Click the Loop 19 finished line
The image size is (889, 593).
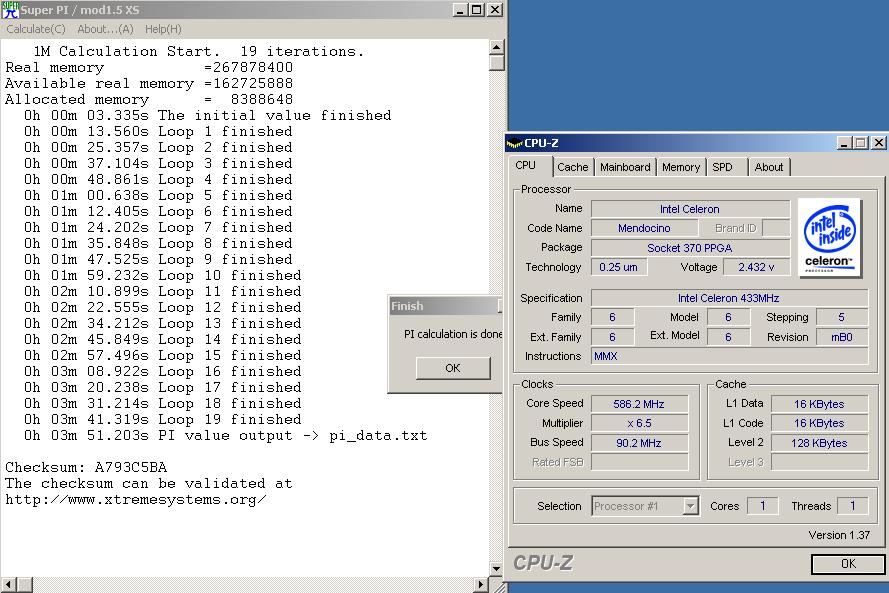pos(163,420)
